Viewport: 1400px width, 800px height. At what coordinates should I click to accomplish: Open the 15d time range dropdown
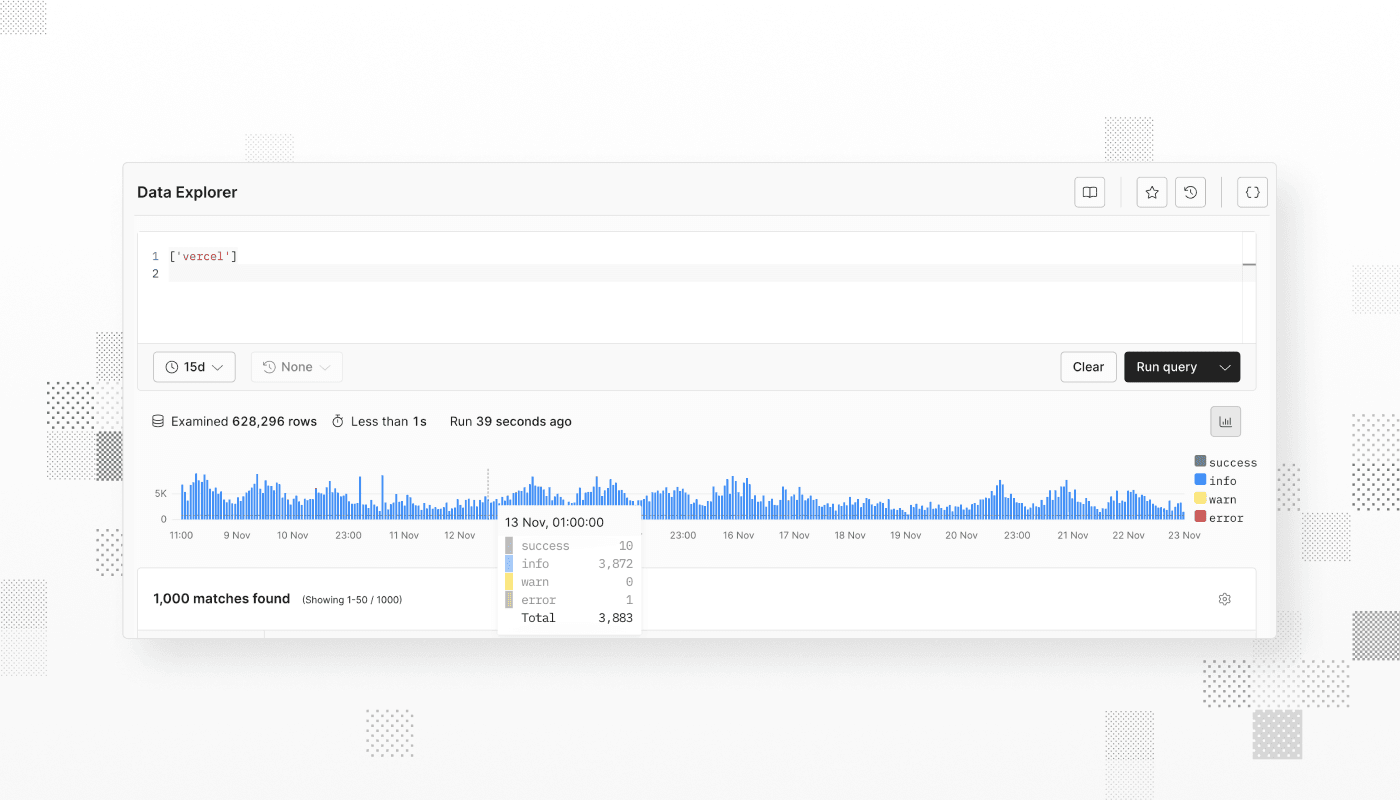[194, 367]
